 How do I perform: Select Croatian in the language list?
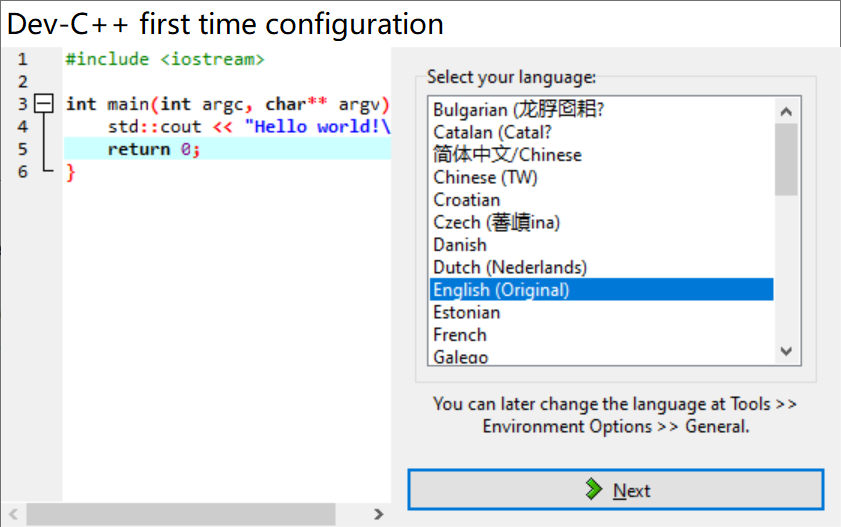(601, 200)
